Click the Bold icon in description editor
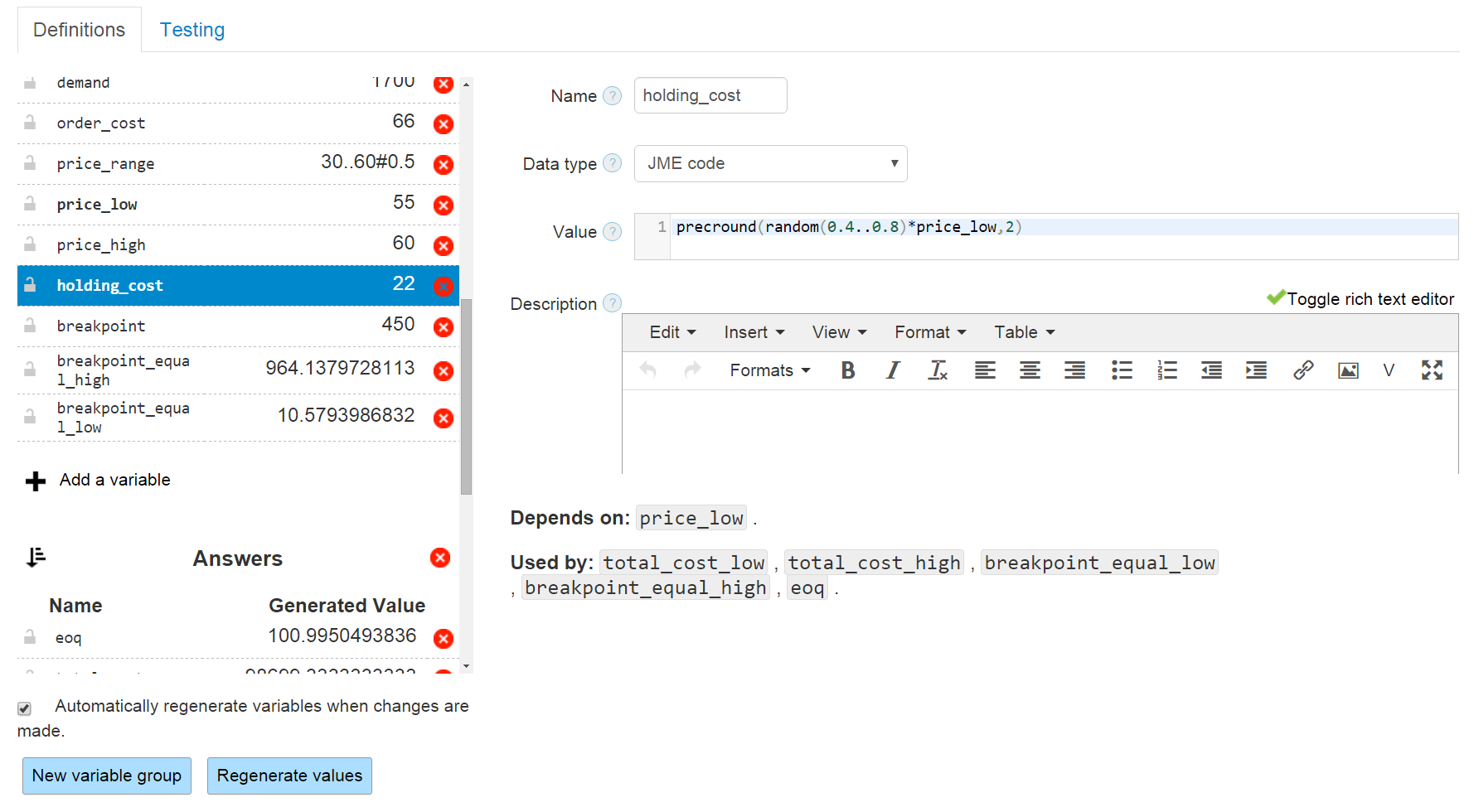The image size is (1474, 812). click(847, 370)
